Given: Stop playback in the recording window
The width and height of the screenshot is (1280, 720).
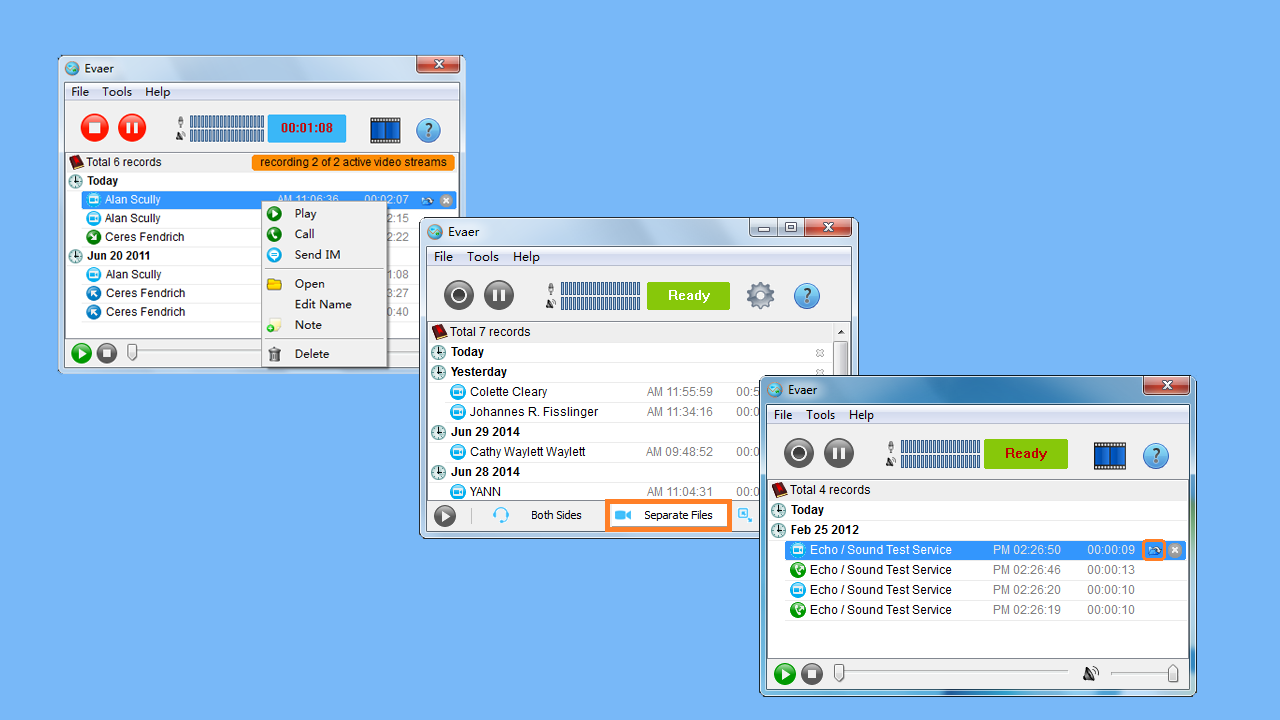Looking at the screenshot, I should pyautogui.click(x=107, y=353).
